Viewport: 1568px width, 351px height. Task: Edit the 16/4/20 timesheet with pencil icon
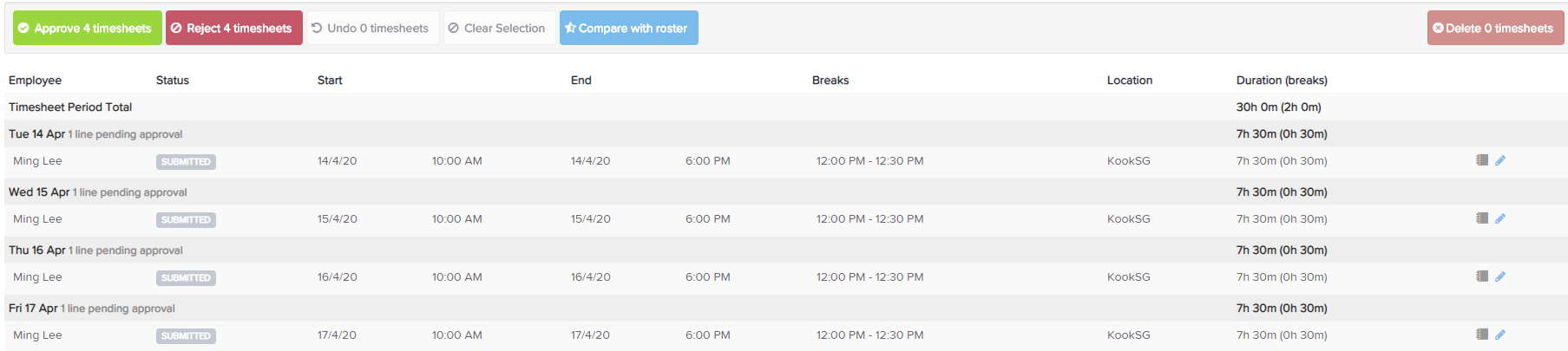[x=1500, y=276]
